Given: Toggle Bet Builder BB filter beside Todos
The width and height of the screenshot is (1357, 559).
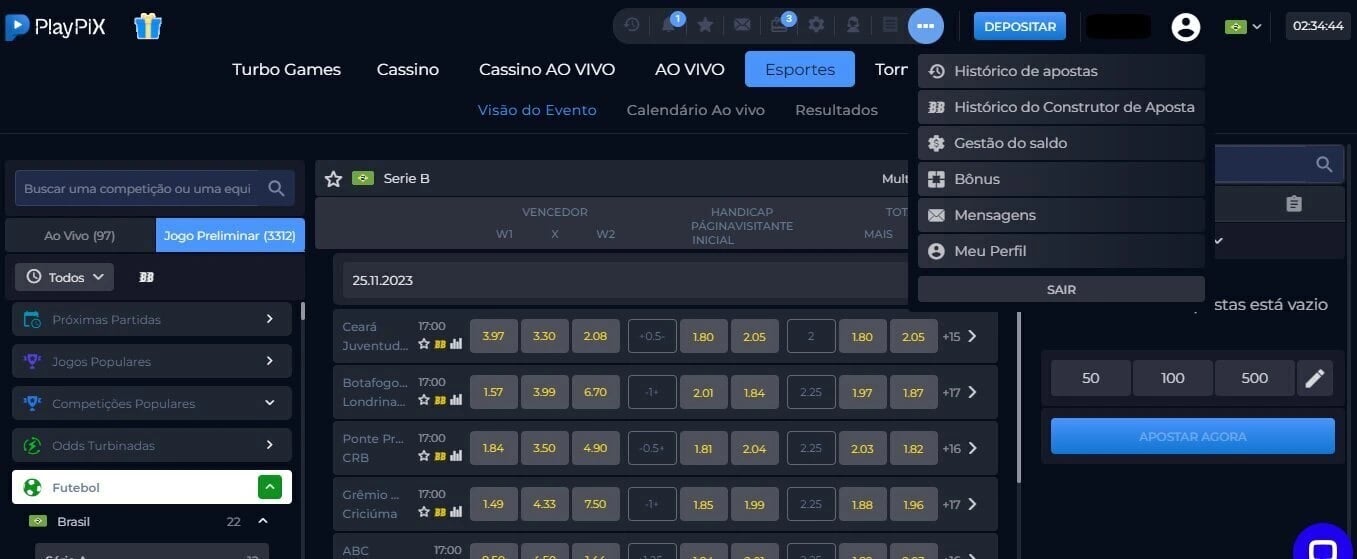Looking at the screenshot, I should tap(146, 277).
